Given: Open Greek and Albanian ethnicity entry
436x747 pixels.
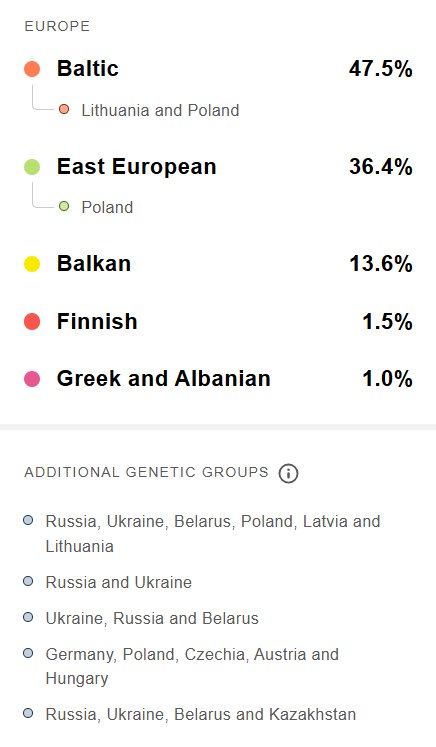Looking at the screenshot, I should tap(218, 379).
